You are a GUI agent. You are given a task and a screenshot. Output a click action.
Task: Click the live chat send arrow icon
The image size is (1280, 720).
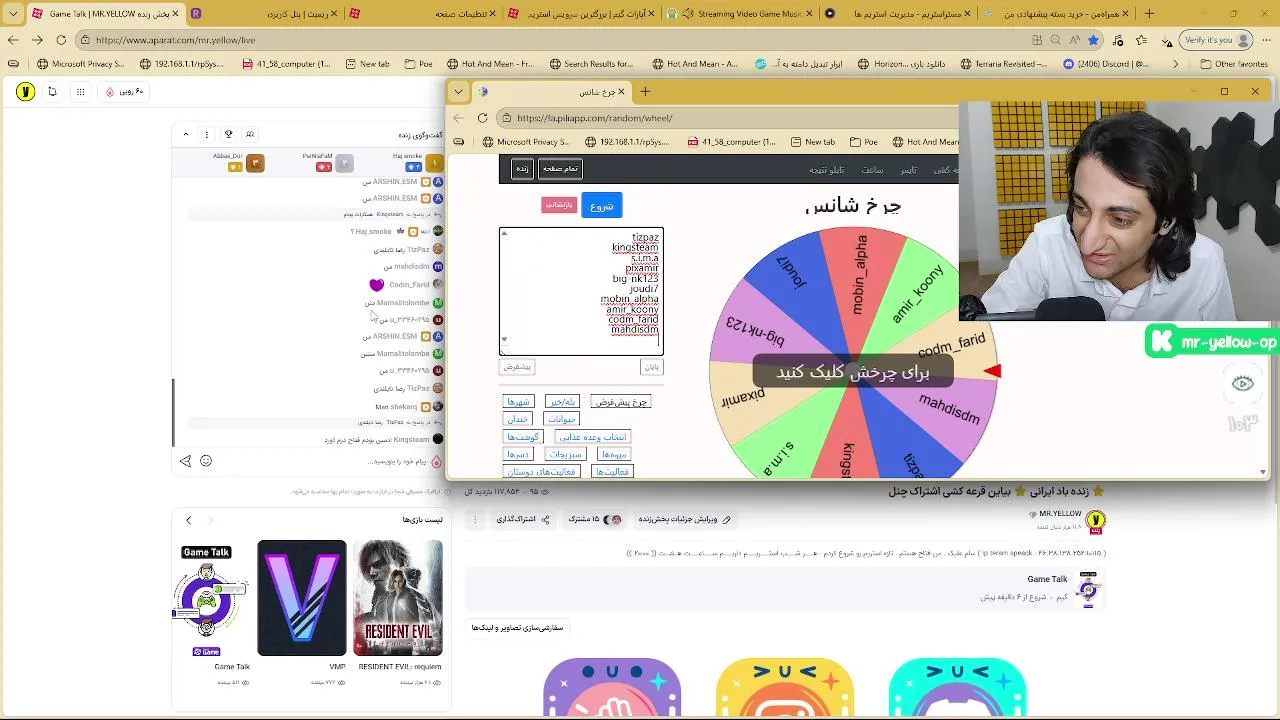[186, 461]
